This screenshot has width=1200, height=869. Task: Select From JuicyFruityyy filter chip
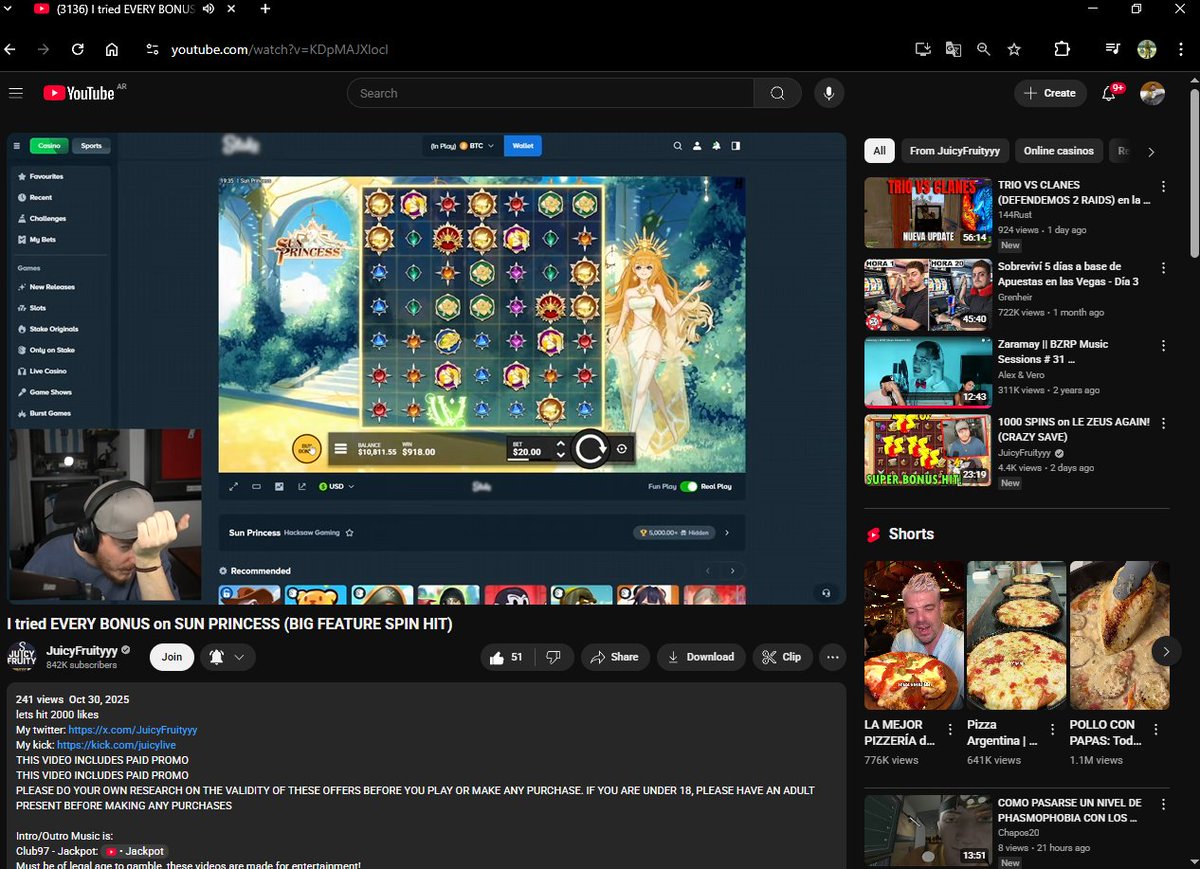(x=954, y=151)
